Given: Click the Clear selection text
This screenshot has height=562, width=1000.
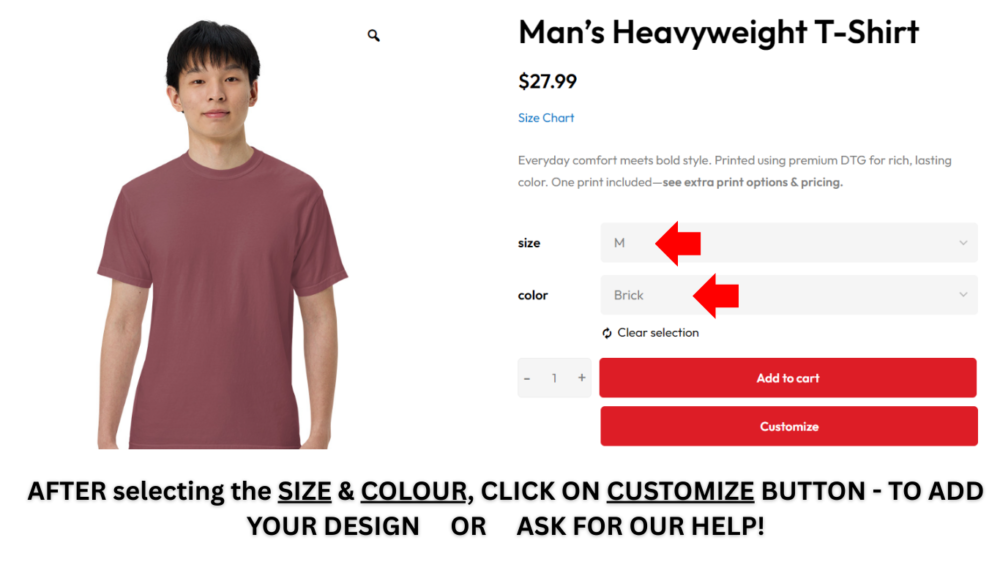Looking at the screenshot, I should pos(658,333).
